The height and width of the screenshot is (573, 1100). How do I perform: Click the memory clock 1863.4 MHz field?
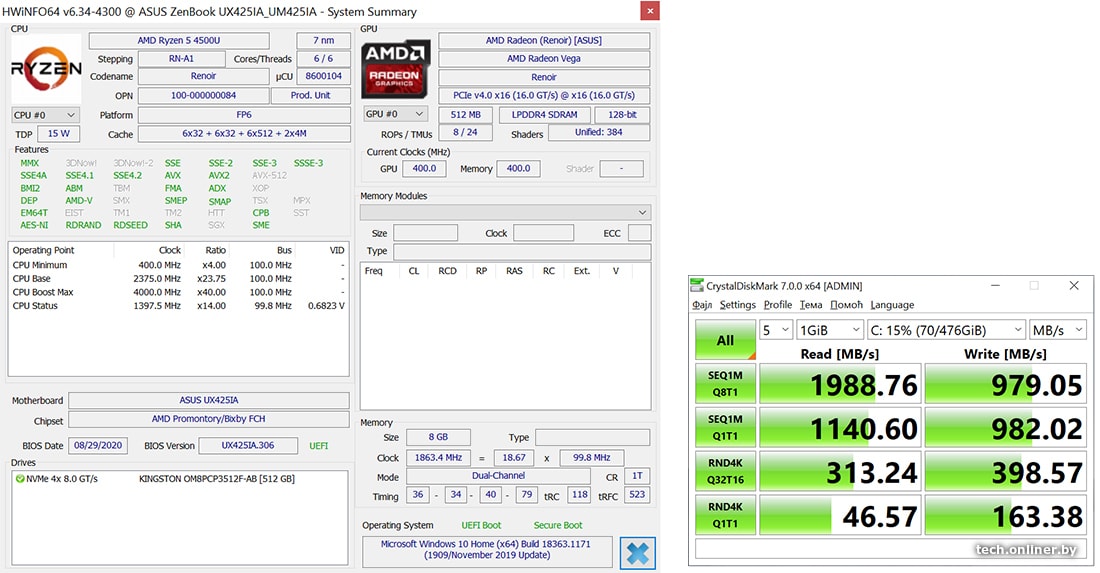[438, 457]
